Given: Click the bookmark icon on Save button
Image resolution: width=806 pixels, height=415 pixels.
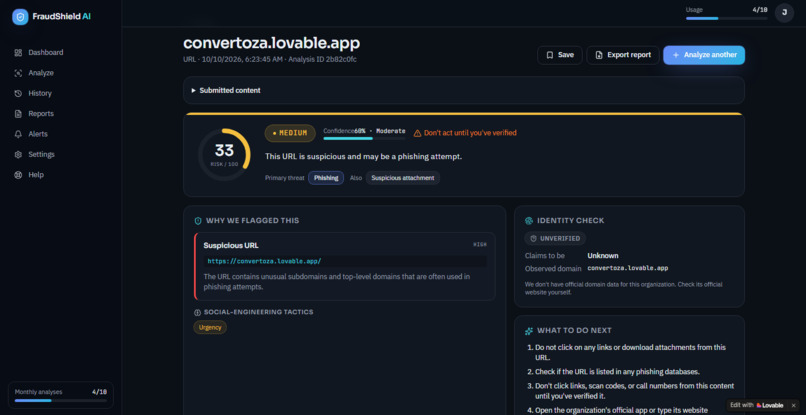Looking at the screenshot, I should point(549,55).
